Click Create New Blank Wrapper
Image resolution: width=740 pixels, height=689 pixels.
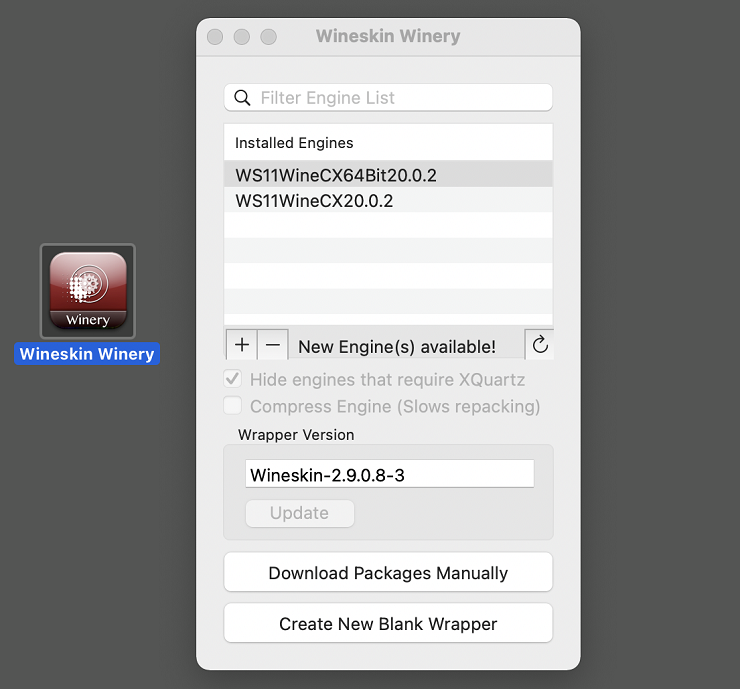(388, 623)
